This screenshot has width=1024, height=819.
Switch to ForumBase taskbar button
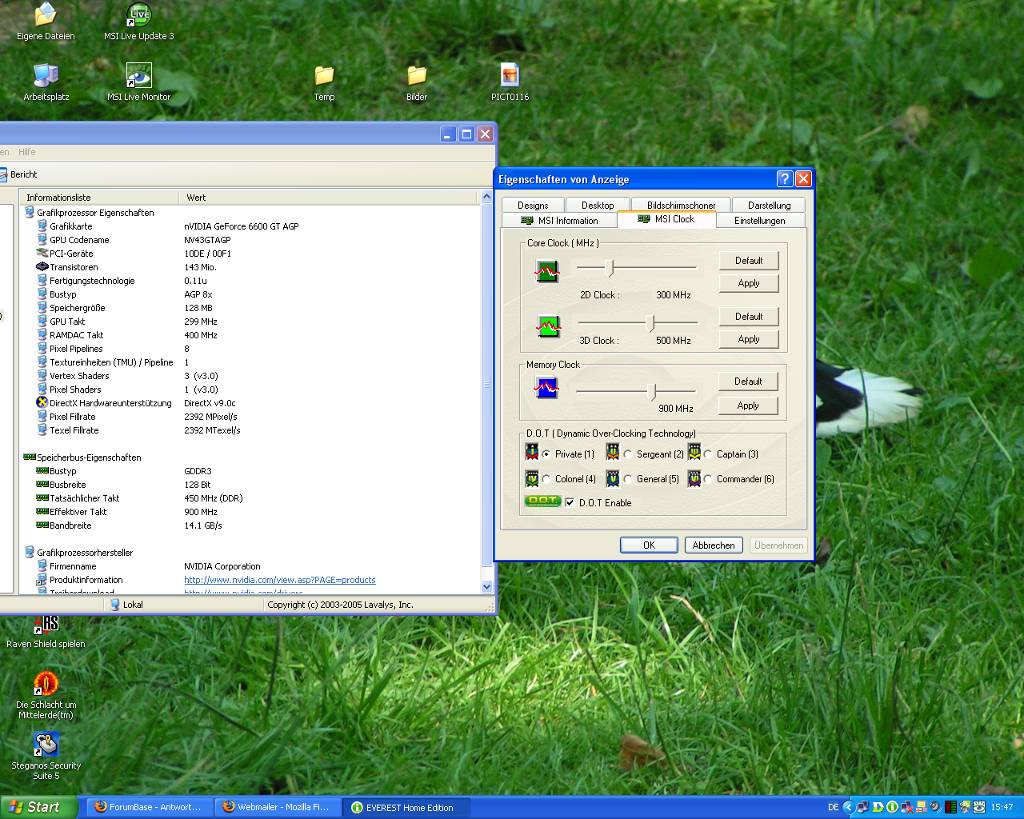pos(148,807)
